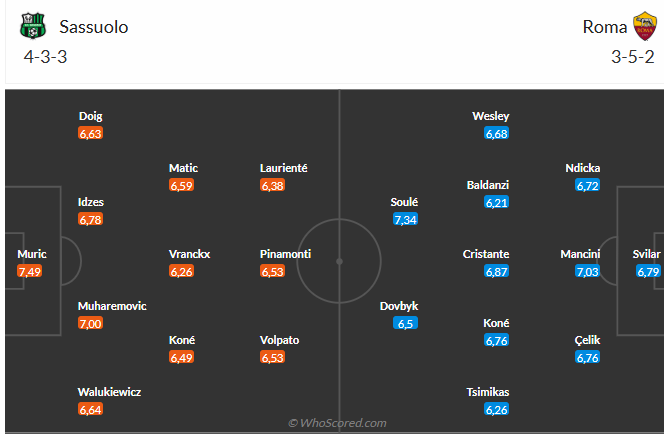This screenshot has width=664, height=434.
Task: Click Tsimikas's 6,26 rating badge
Action: 497,409
